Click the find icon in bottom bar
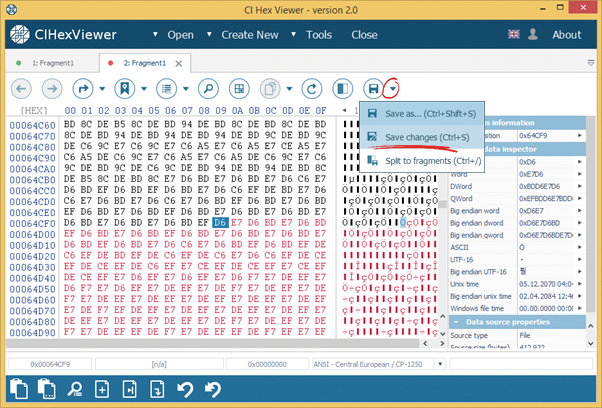 tap(74, 389)
